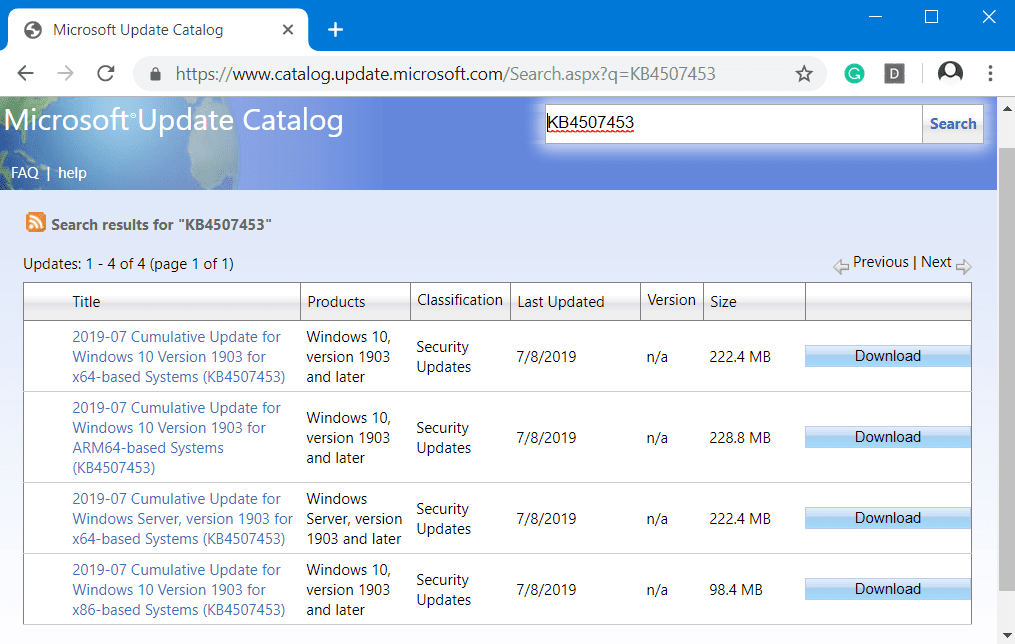The width and height of the screenshot is (1015, 644).
Task: Open the ARM64-based Systems update link
Action: click(176, 438)
